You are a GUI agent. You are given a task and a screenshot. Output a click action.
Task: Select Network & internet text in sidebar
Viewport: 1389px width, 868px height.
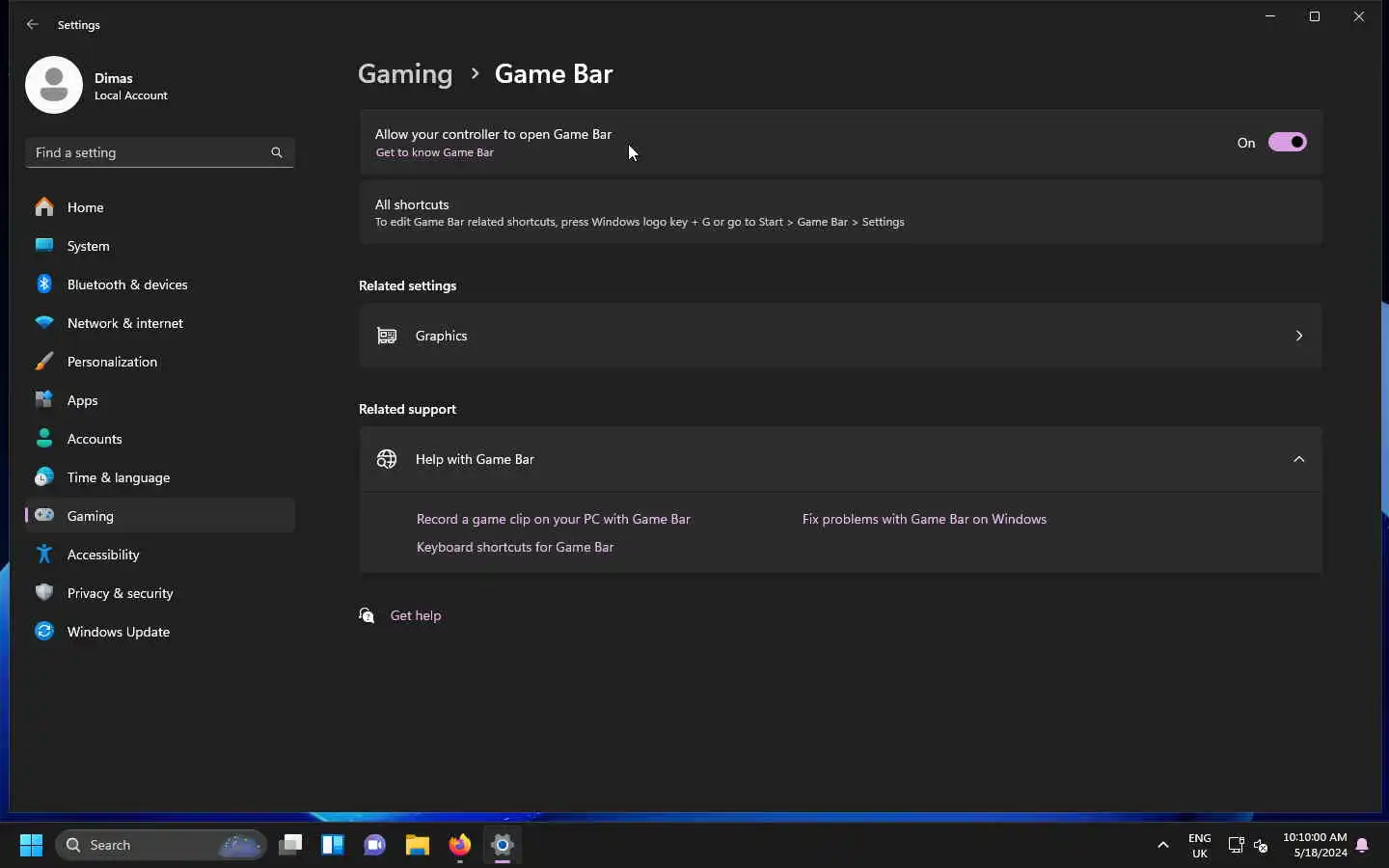[x=125, y=323]
